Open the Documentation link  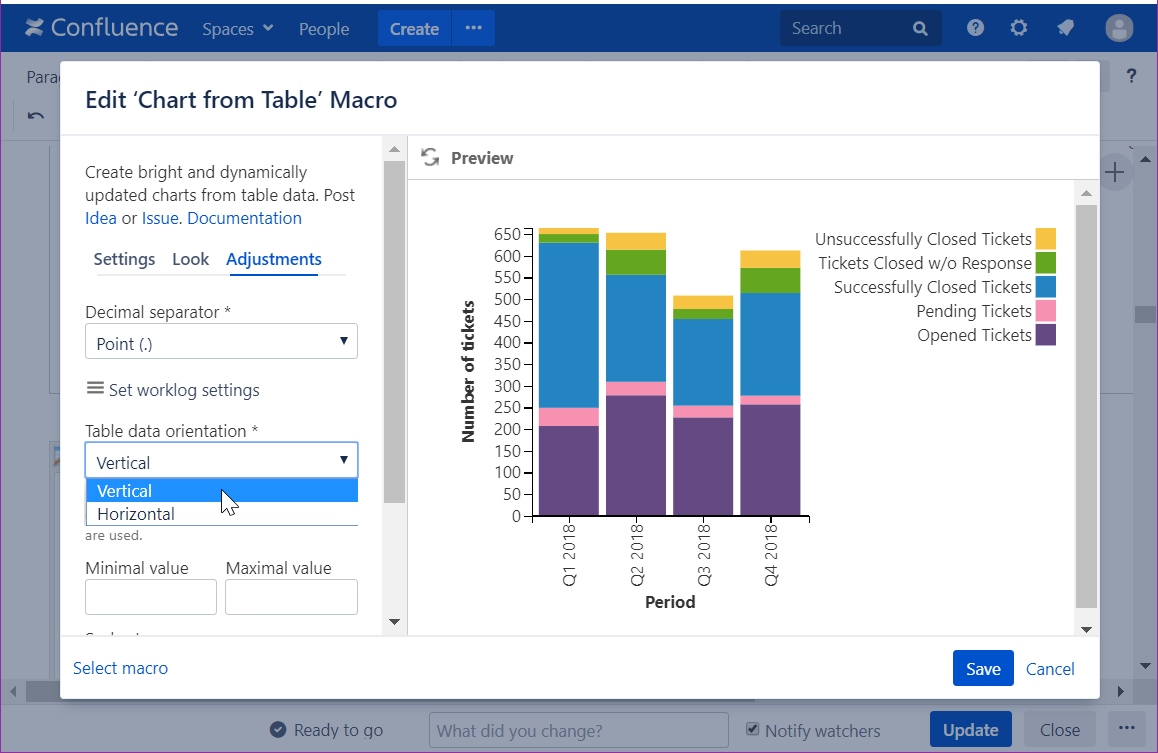[x=244, y=218]
